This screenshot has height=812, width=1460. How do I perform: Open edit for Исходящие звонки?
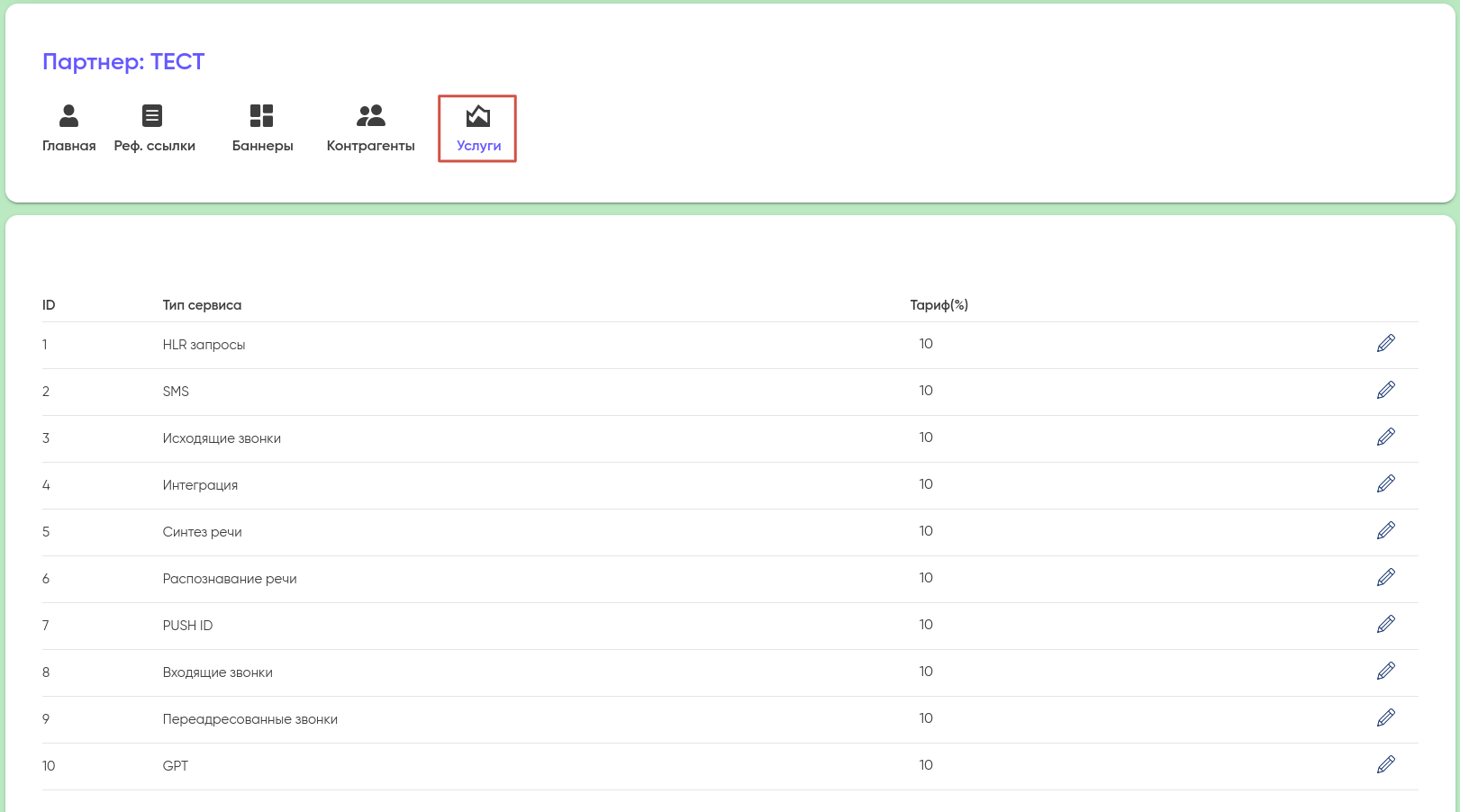coord(1385,437)
